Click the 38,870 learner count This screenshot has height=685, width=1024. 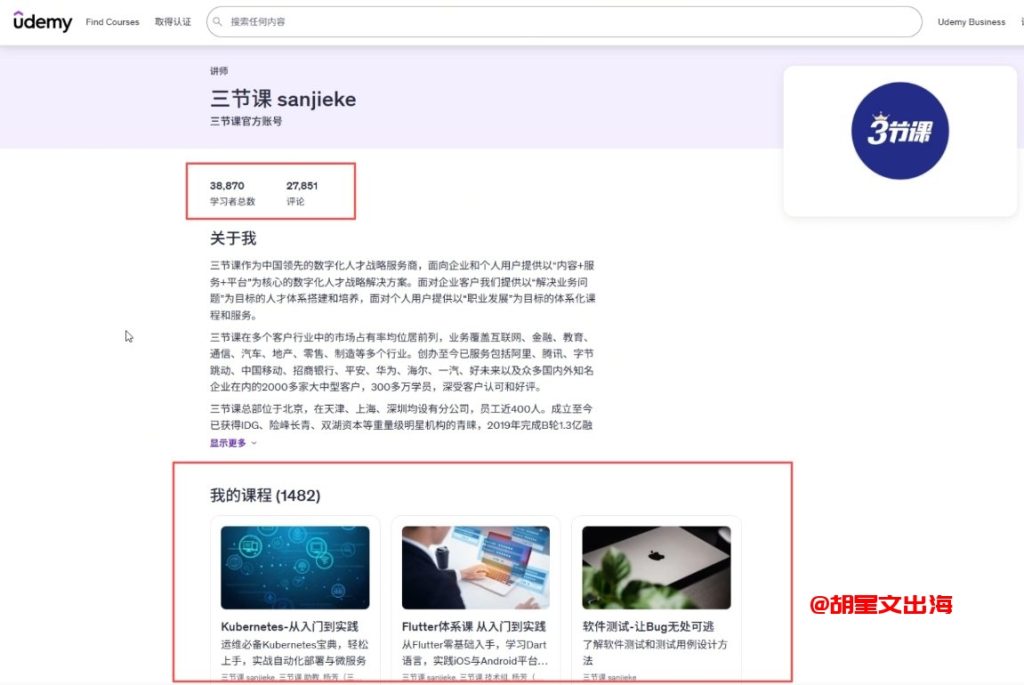click(227, 185)
